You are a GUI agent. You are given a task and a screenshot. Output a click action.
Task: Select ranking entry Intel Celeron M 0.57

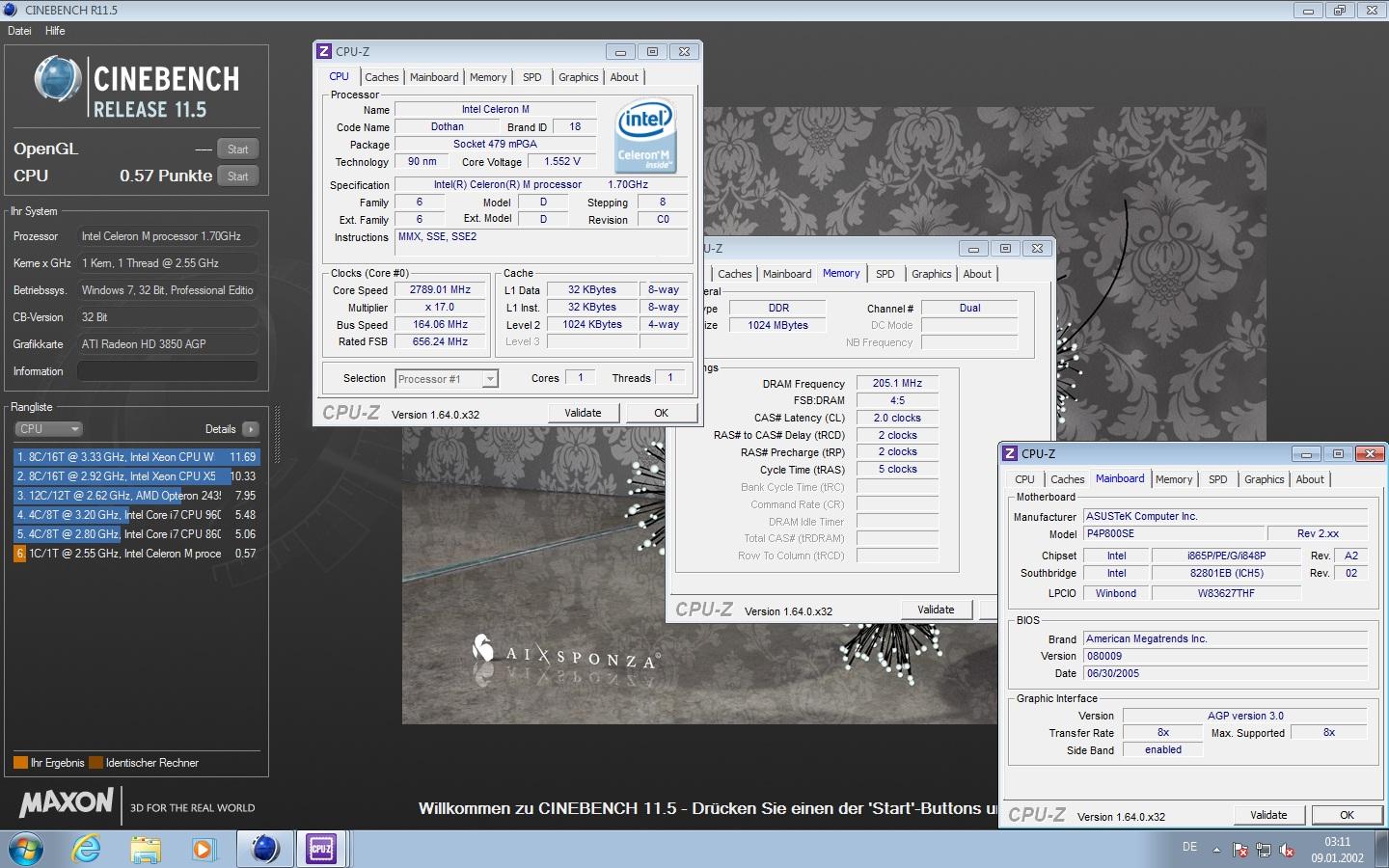[x=136, y=554]
